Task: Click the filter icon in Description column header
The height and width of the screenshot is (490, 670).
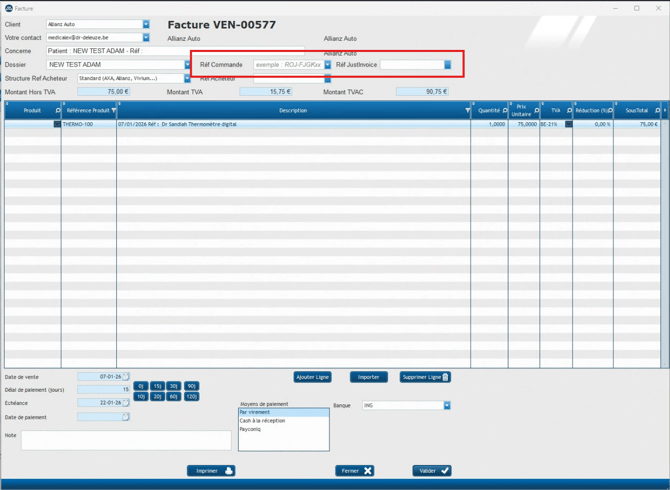Action: 467,111
